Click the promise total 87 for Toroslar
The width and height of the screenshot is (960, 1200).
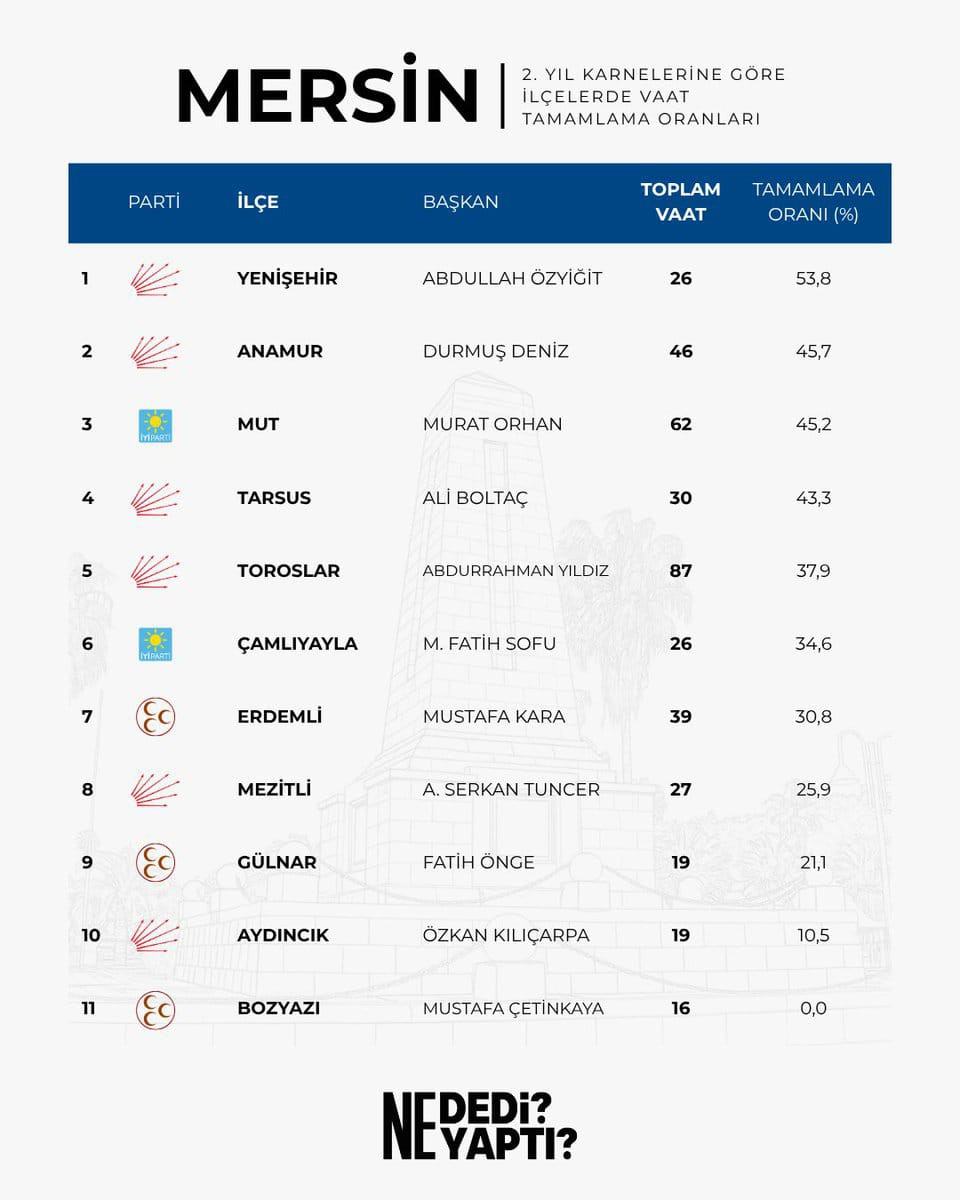pyautogui.click(x=681, y=571)
